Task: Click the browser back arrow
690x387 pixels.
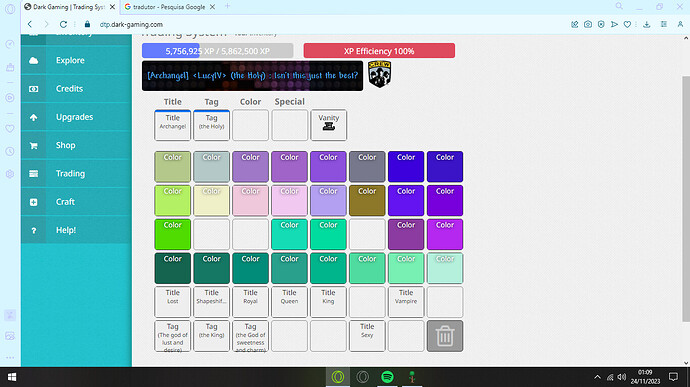Action: (x=30, y=24)
